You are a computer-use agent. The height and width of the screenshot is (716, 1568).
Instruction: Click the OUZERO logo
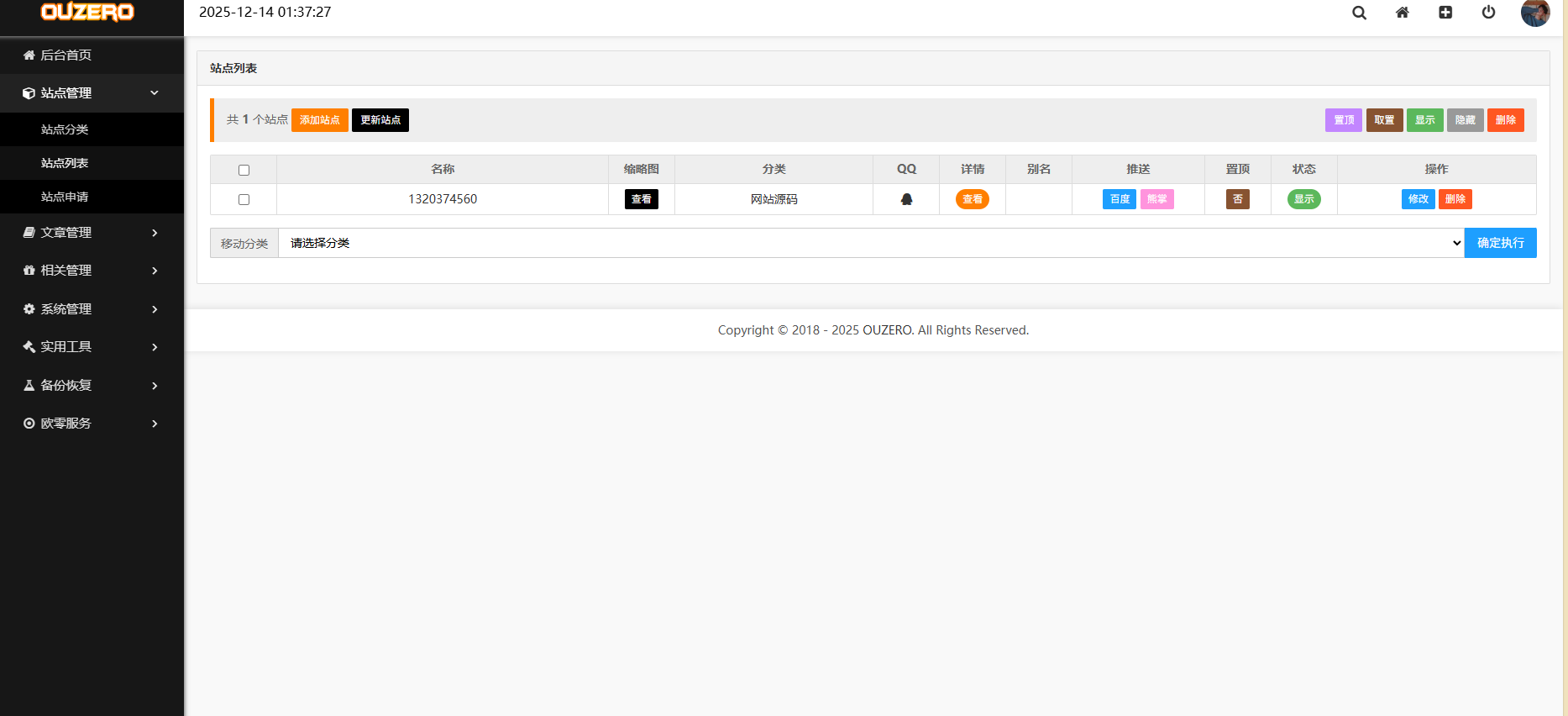click(87, 13)
